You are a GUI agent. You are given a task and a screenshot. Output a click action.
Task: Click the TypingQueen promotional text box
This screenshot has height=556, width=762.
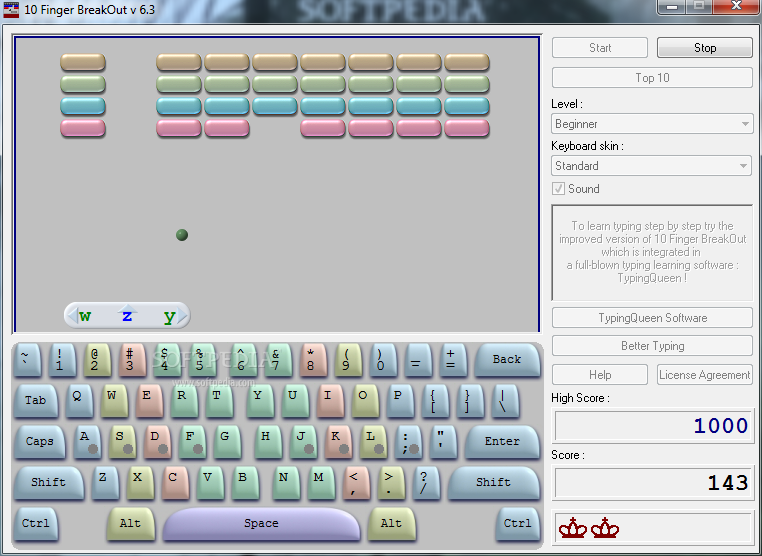tap(652, 252)
